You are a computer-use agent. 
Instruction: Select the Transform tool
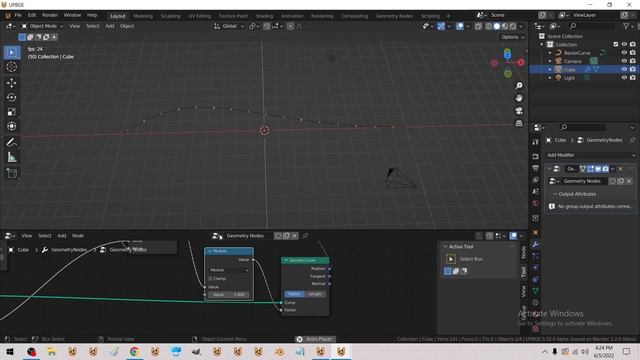[x=11, y=126]
